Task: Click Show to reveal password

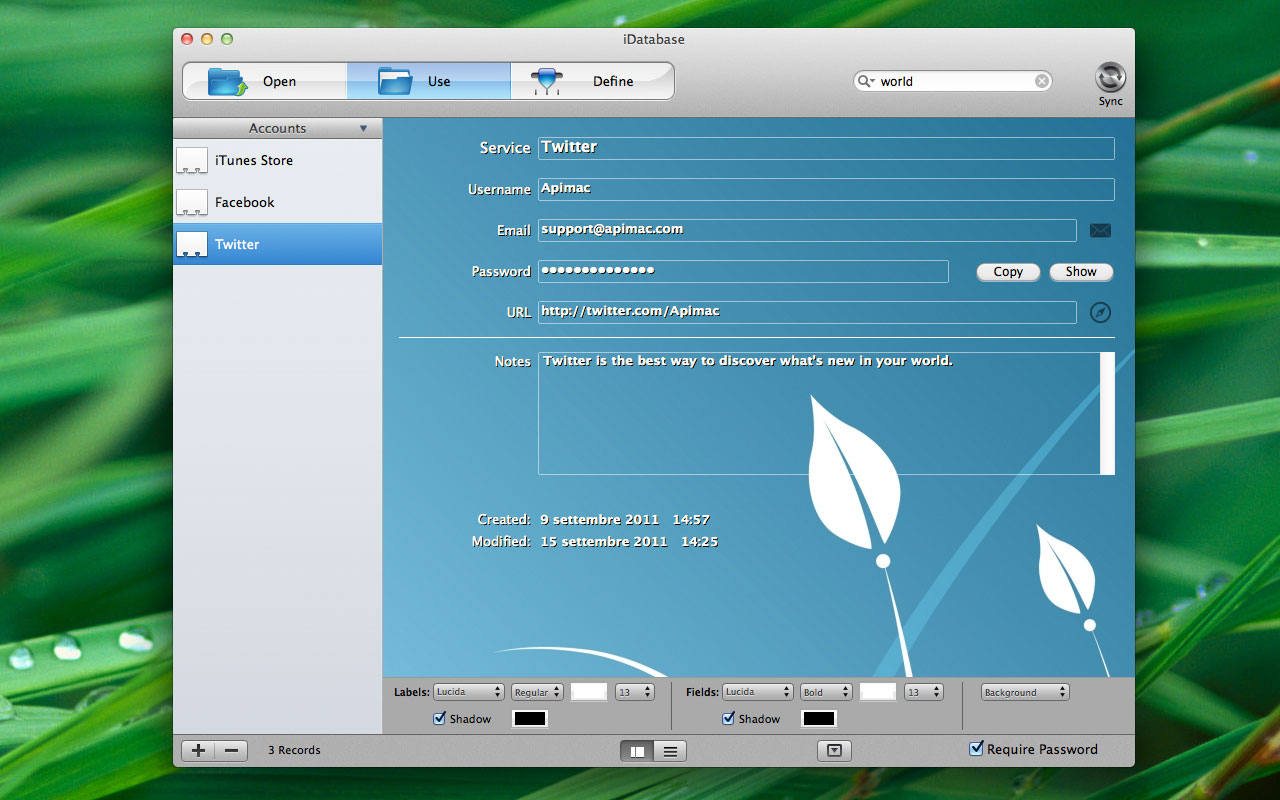Action: pyautogui.click(x=1081, y=272)
